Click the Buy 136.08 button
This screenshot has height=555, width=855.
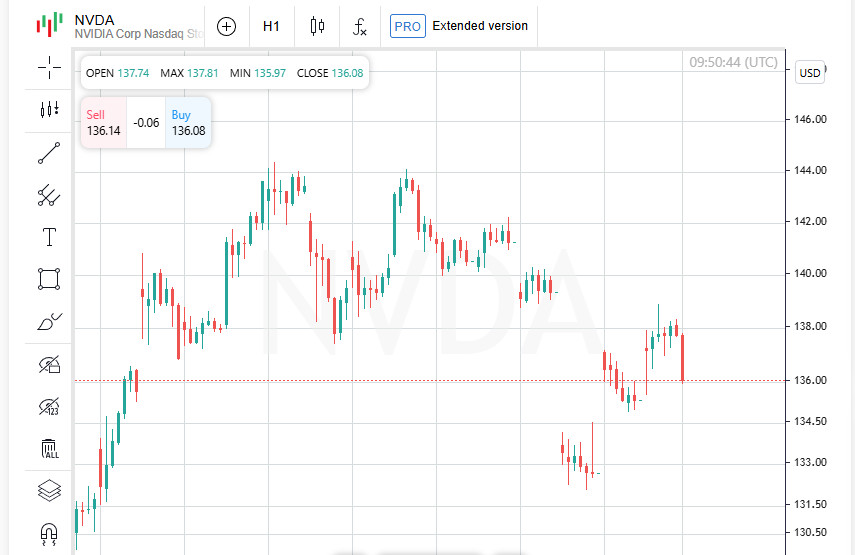tap(188, 123)
